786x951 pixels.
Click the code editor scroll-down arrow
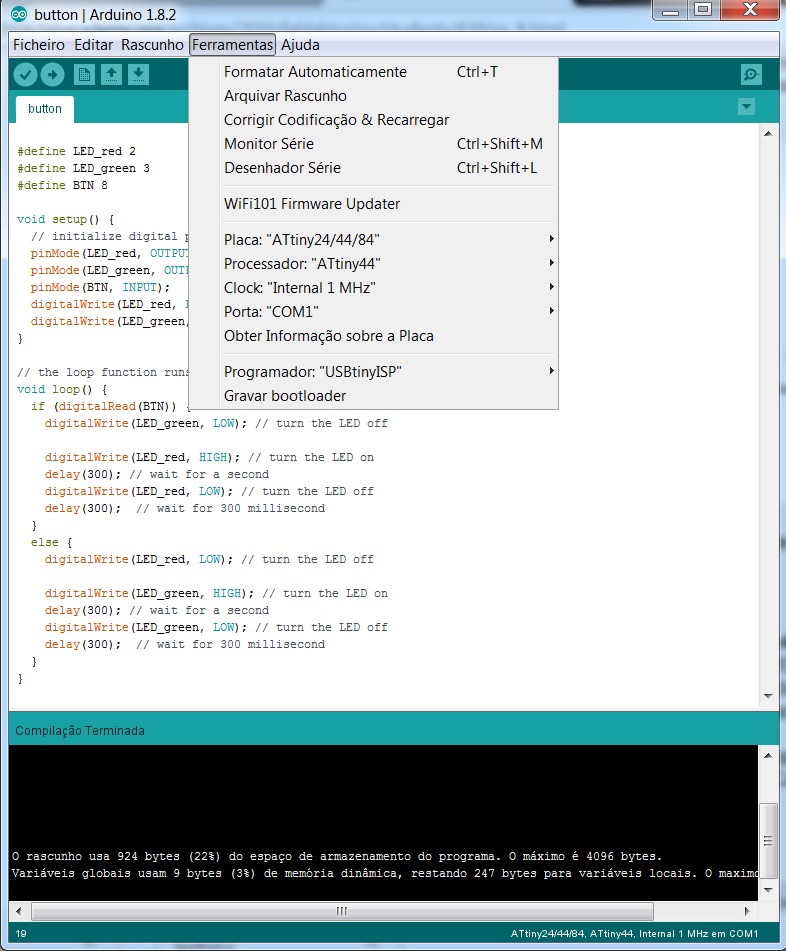(768, 696)
